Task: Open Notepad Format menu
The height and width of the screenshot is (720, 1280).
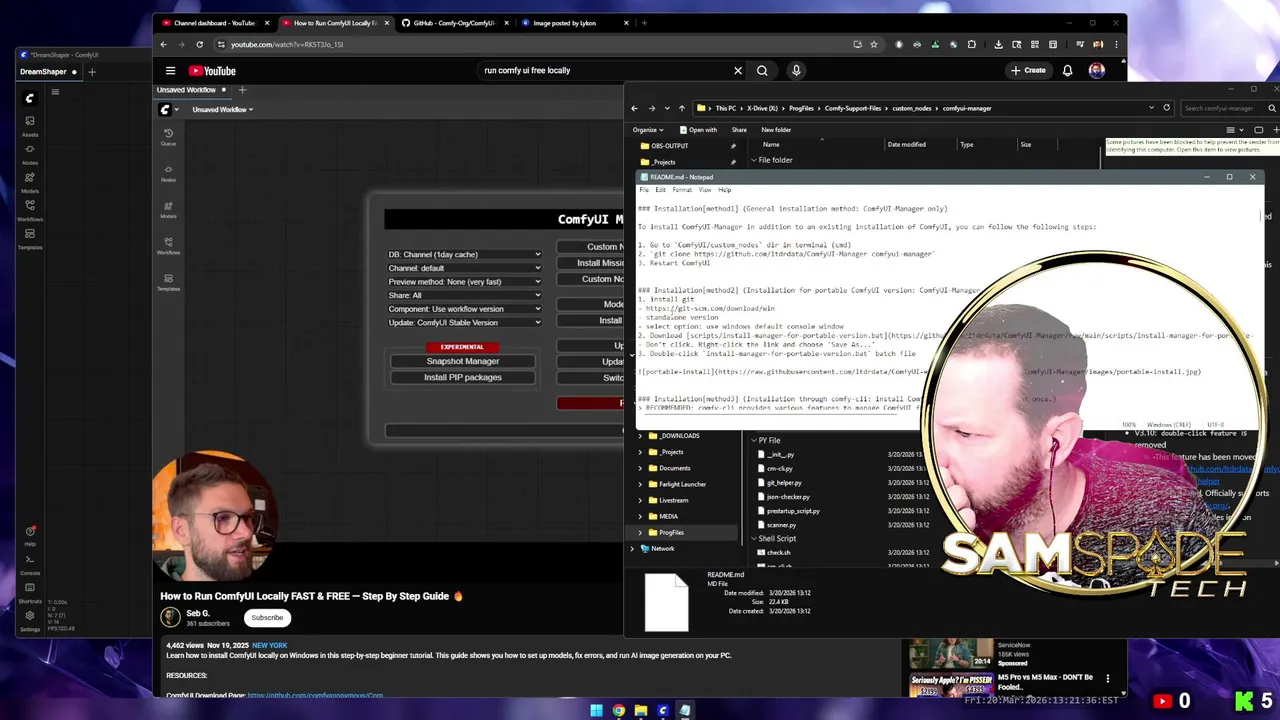Action: (682, 190)
